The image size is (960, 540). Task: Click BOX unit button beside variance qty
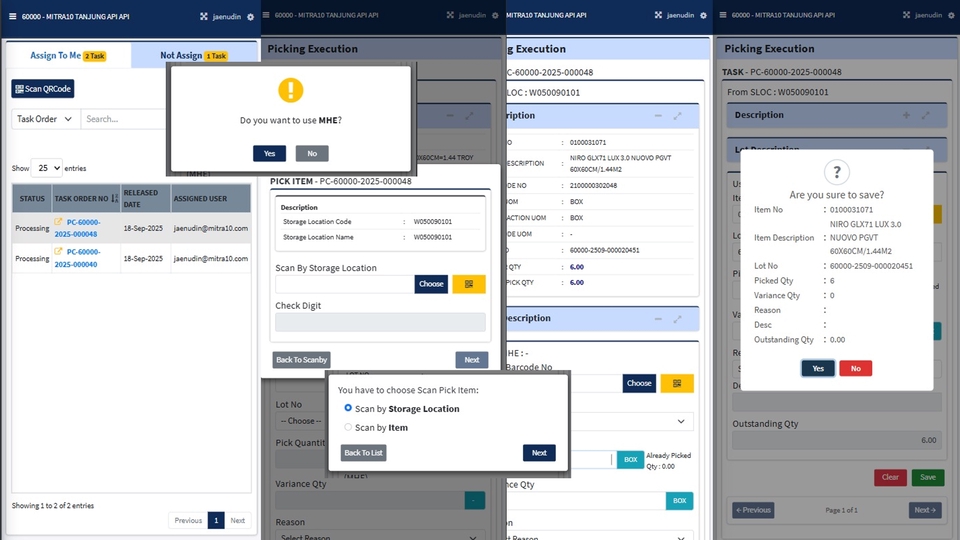(x=680, y=501)
